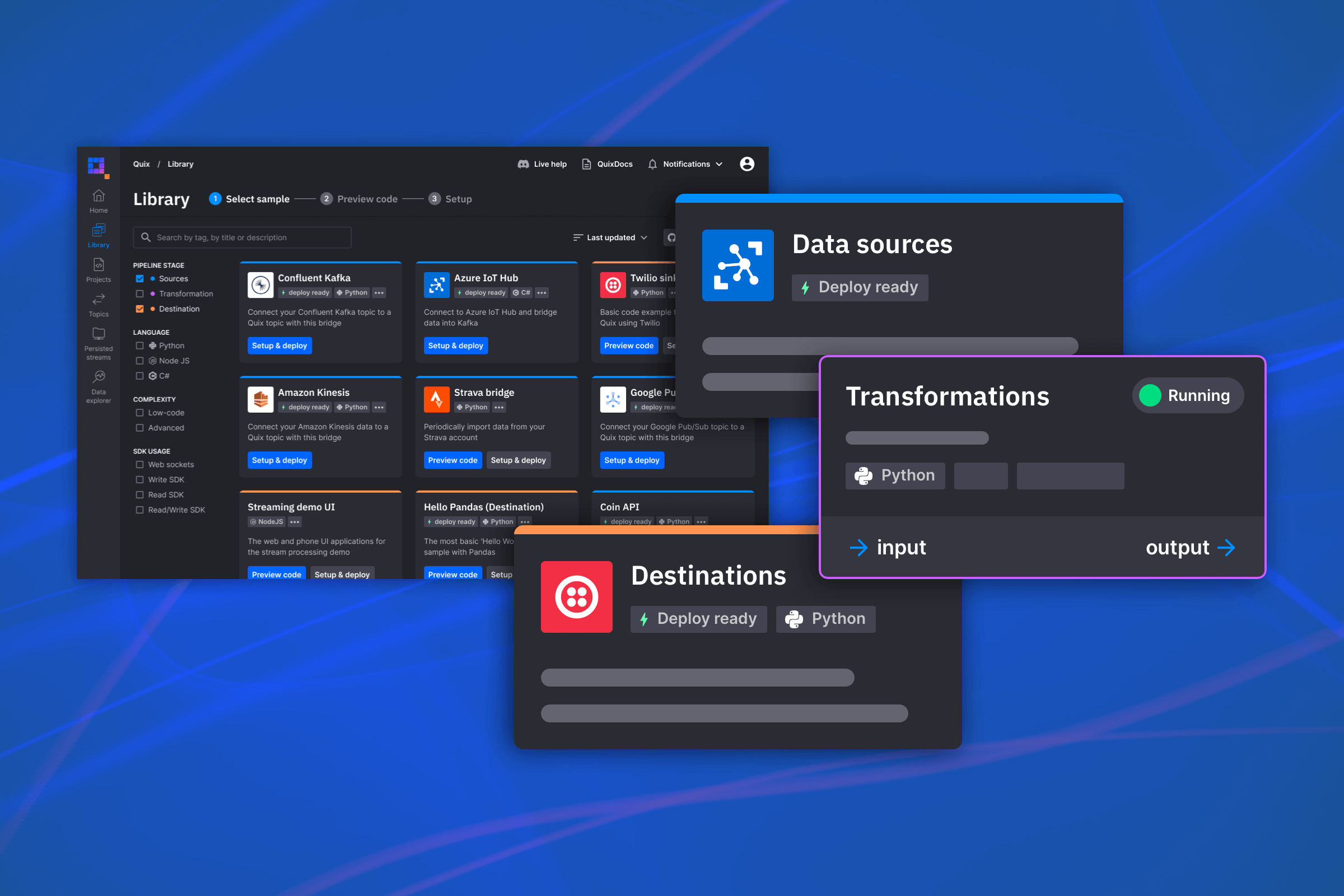Setup & deploy Amazon Kinesis
Screen dimensions: 1344x896
coord(279,460)
